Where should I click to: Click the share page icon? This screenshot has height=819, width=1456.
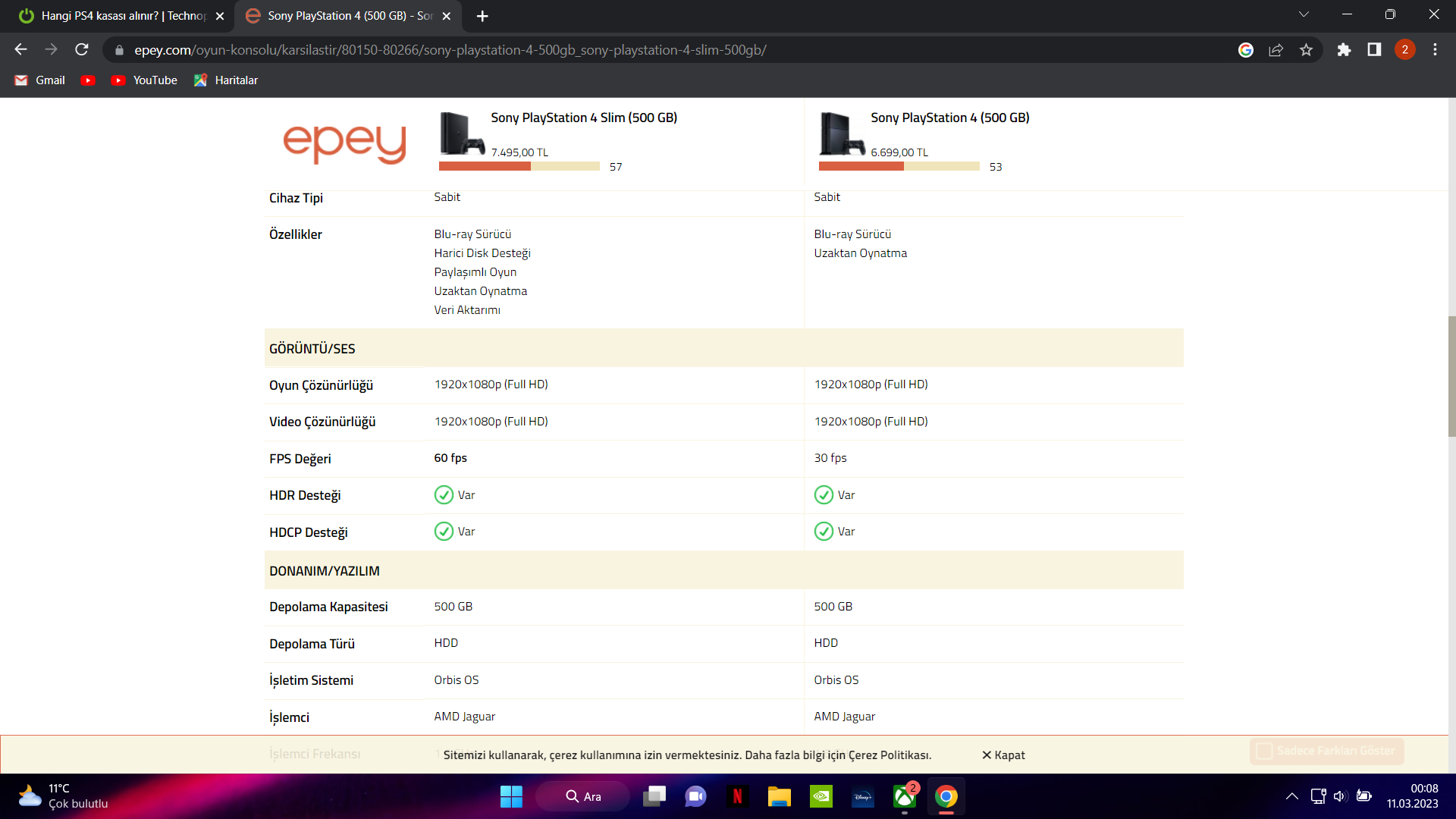pos(1276,50)
